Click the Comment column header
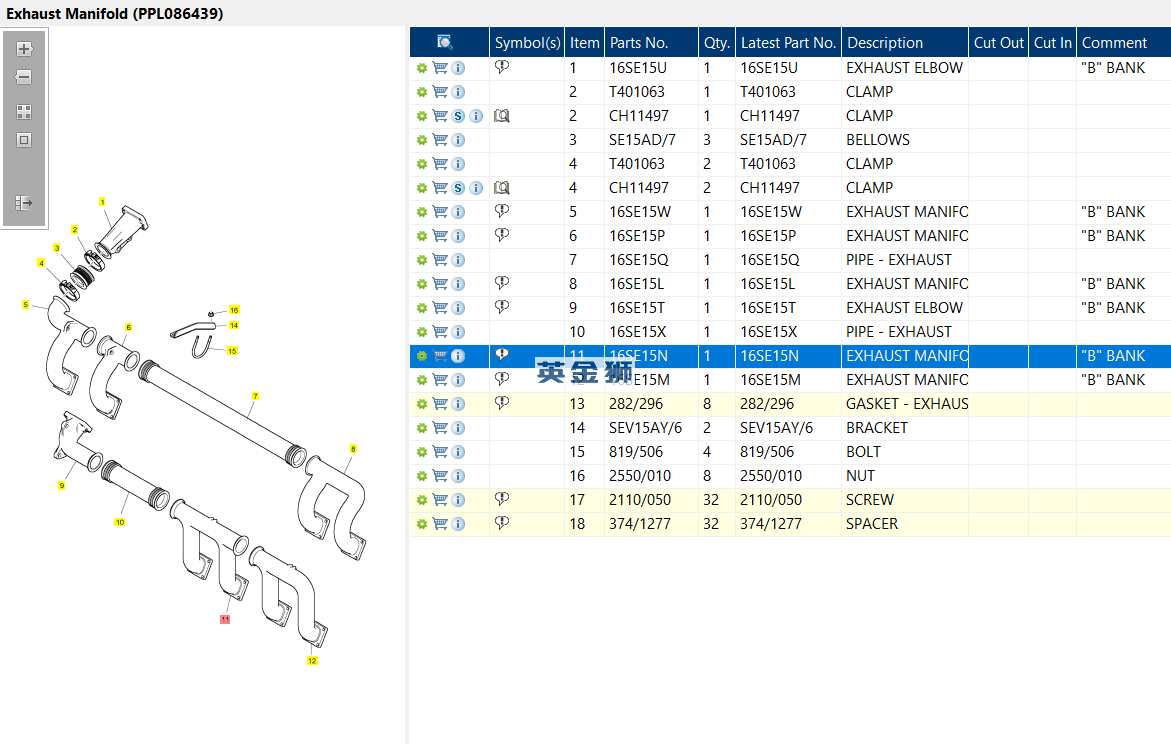 coord(1123,43)
